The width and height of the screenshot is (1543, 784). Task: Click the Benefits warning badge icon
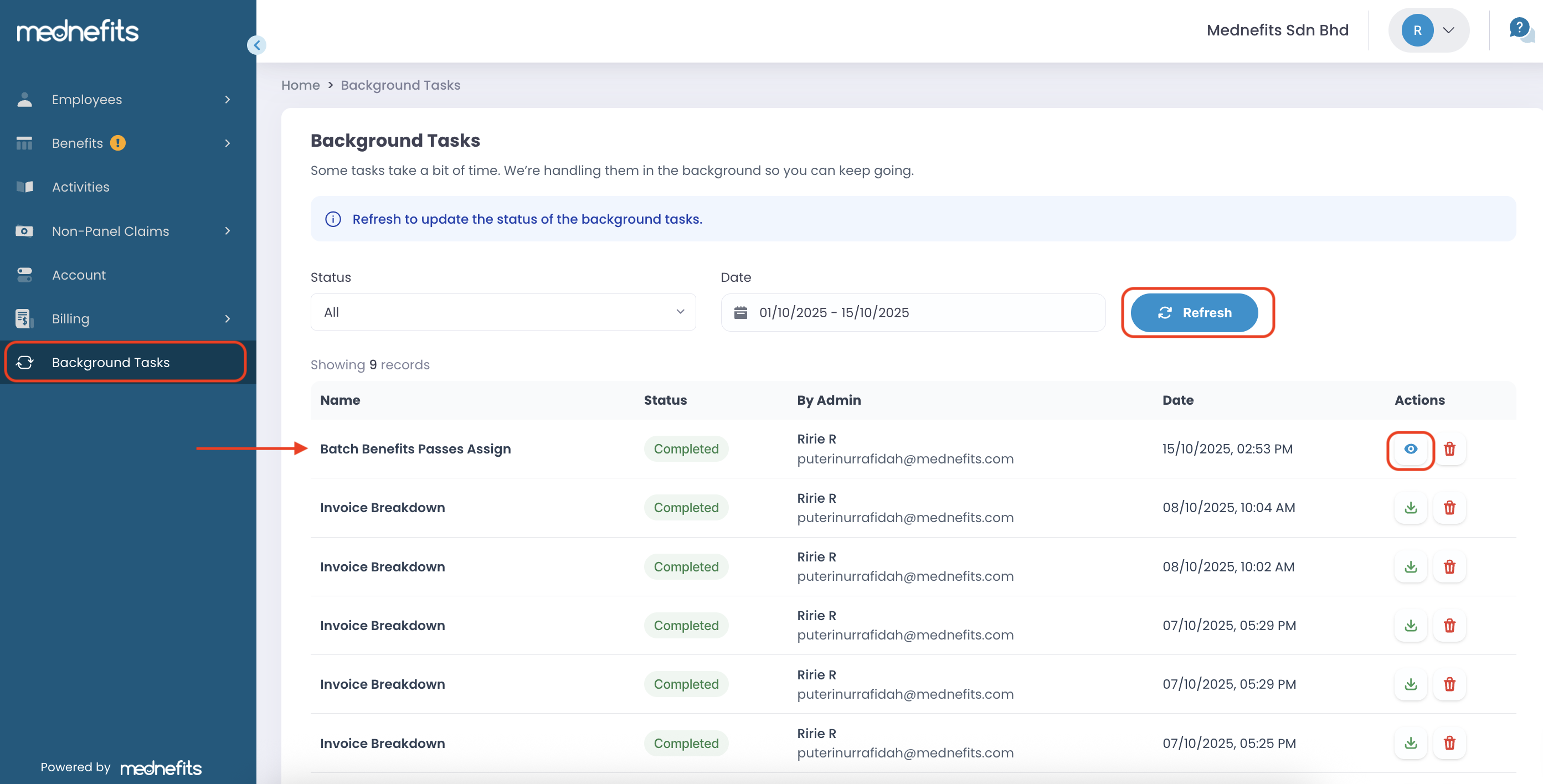click(x=118, y=143)
